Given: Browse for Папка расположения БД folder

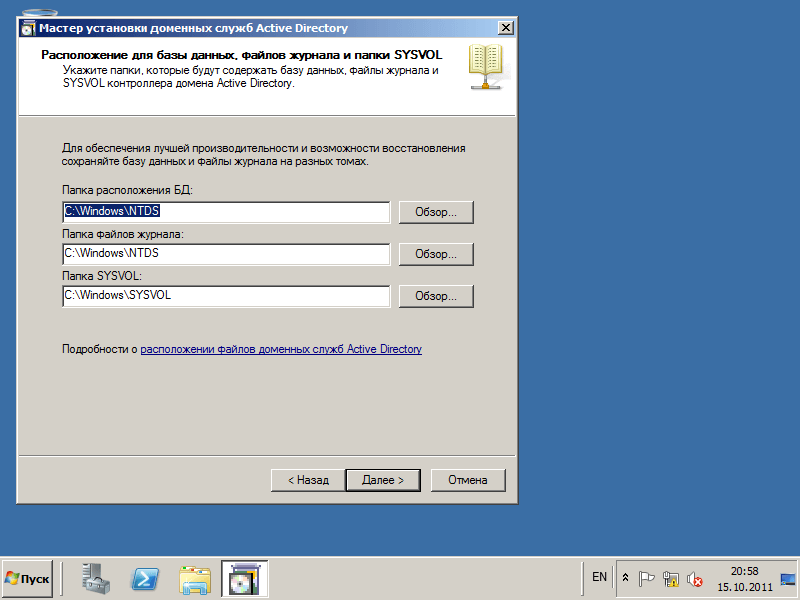Looking at the screenshot, I should (x=436, y=212).
